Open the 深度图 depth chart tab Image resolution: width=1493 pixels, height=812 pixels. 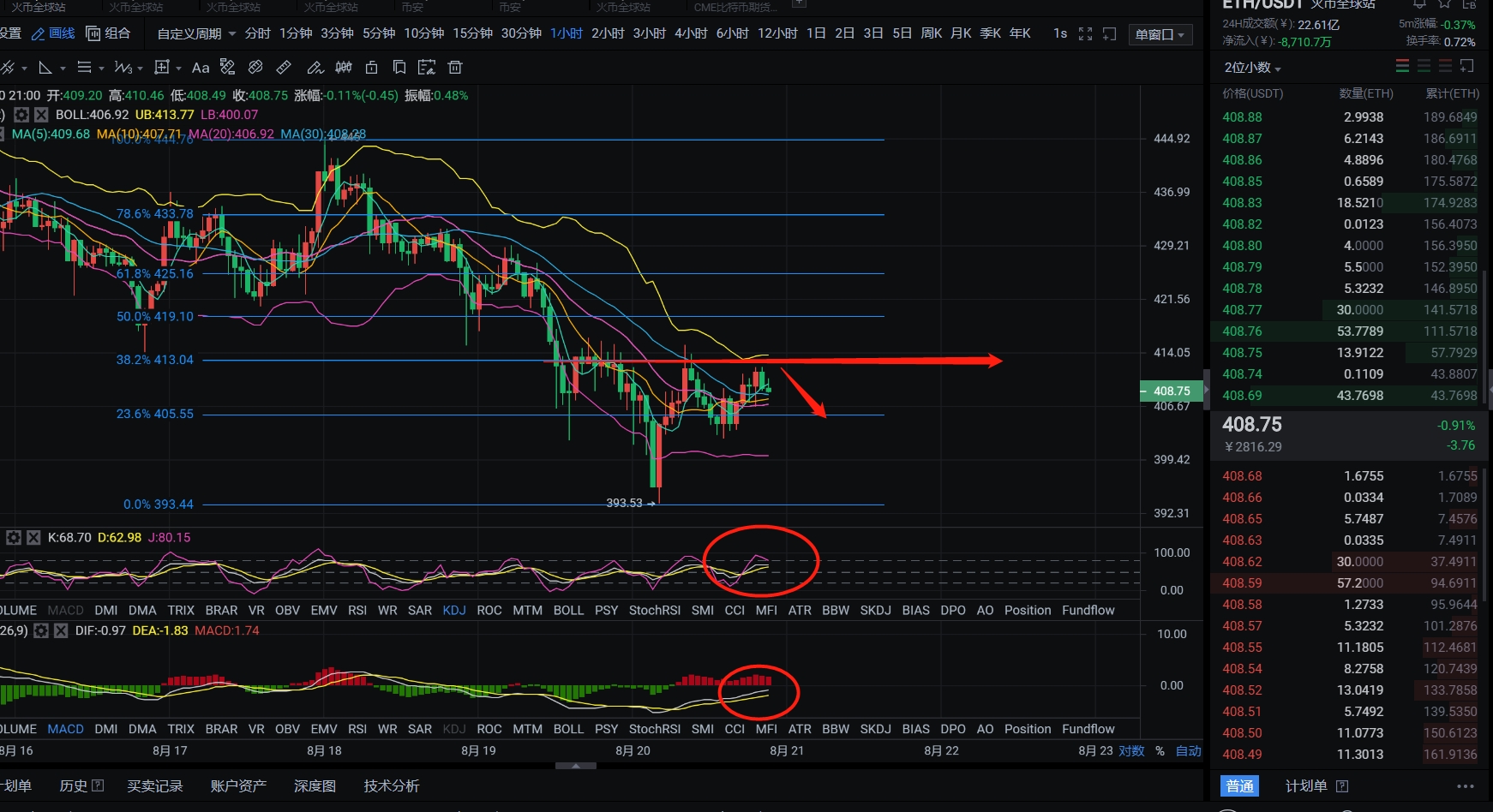(315, 785)
